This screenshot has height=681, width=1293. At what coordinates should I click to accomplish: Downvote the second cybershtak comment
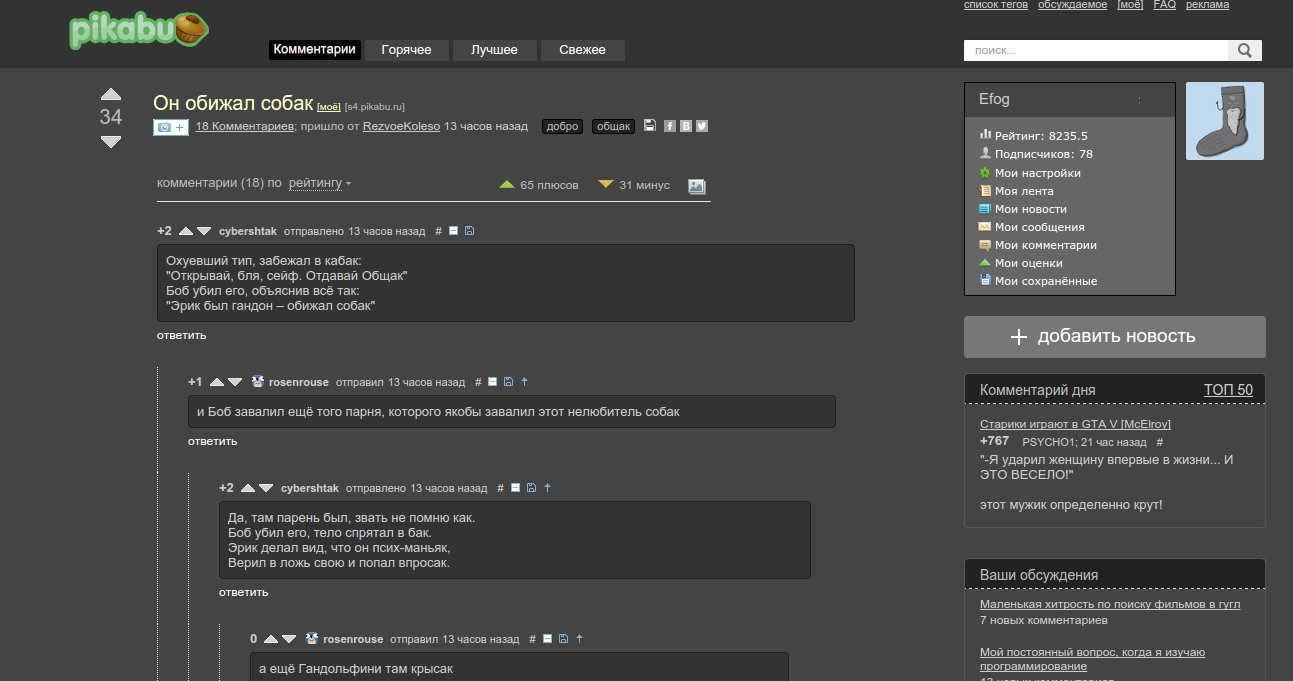(266, 488)
